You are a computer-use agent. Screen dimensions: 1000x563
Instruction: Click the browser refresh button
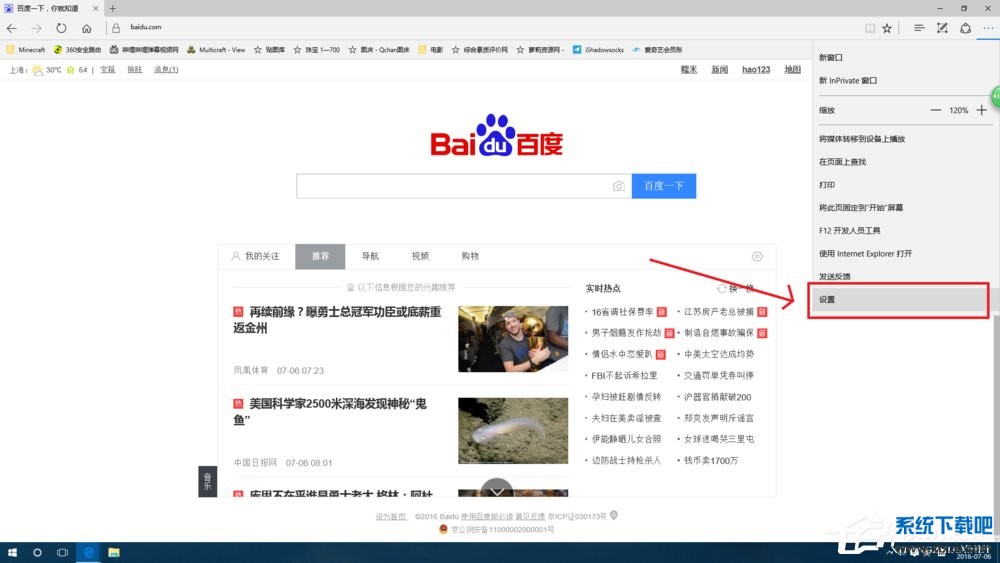coord(62,28)
